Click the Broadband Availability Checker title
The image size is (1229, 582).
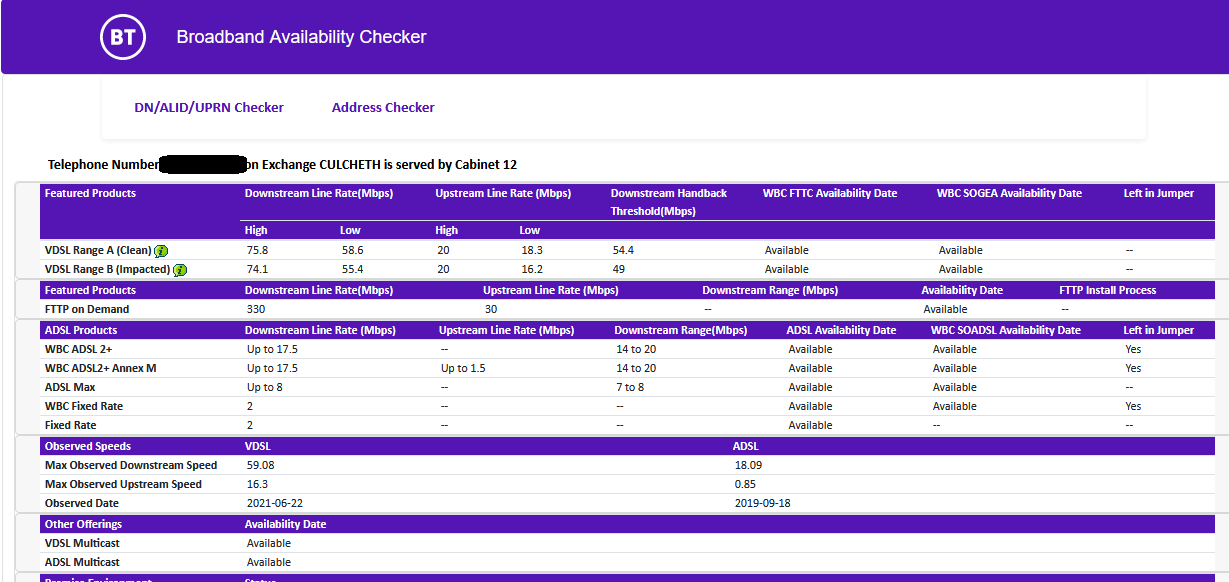point(302,37)
